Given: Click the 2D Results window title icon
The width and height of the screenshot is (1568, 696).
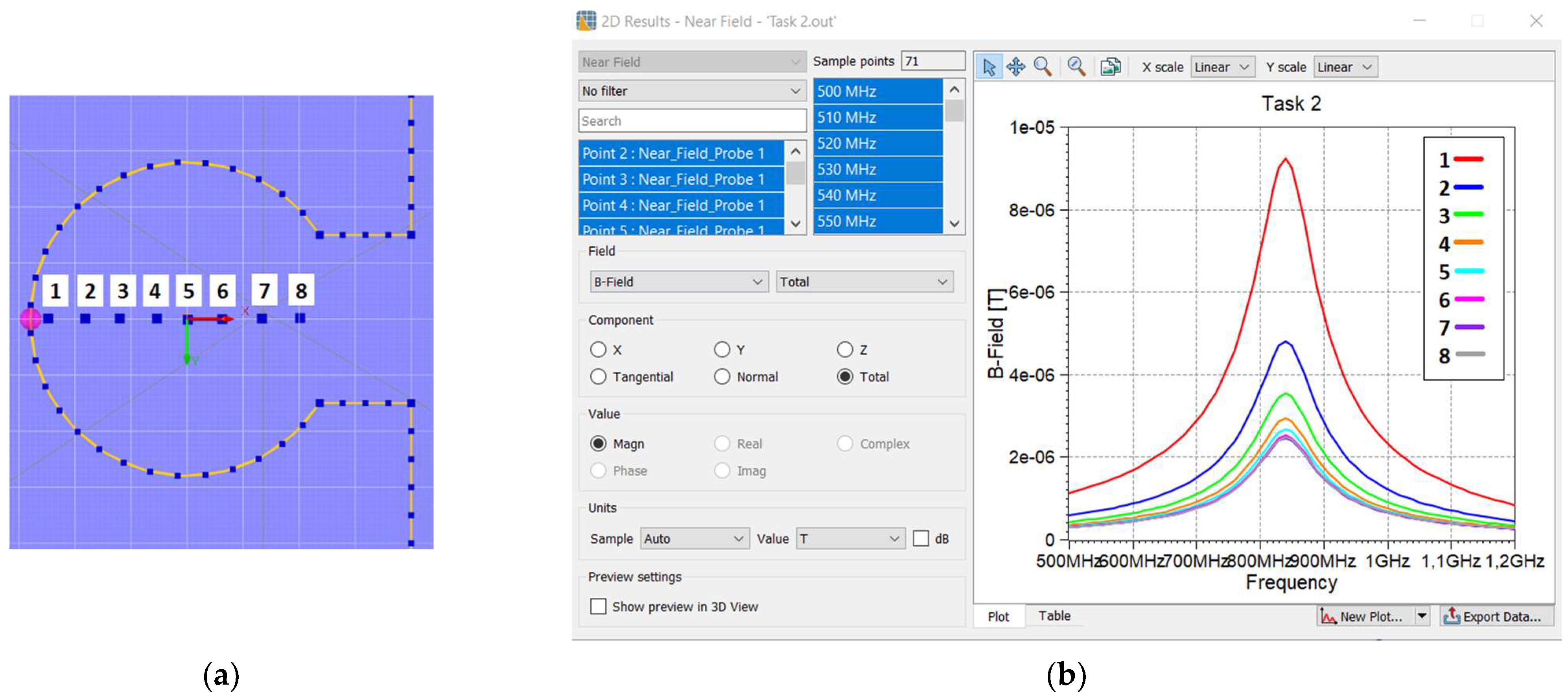Looking at the screenshot, I should pyautogui.click(x=586, y=21).
